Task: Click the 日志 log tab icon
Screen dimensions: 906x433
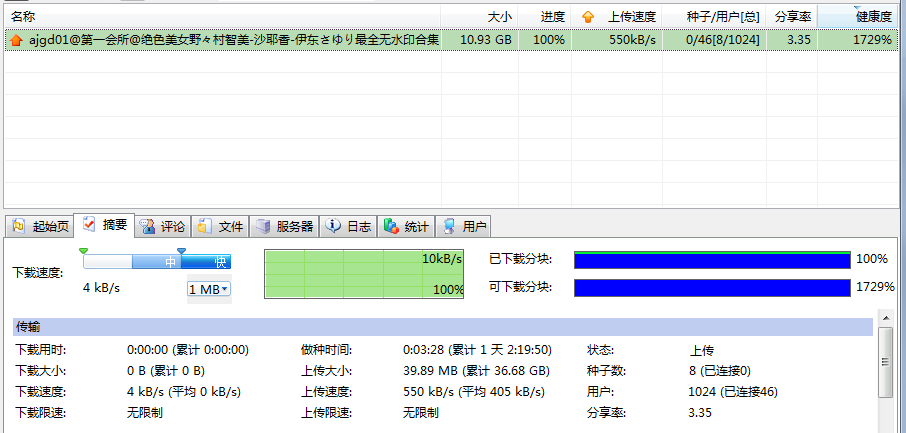Action: tap(333, 226)
